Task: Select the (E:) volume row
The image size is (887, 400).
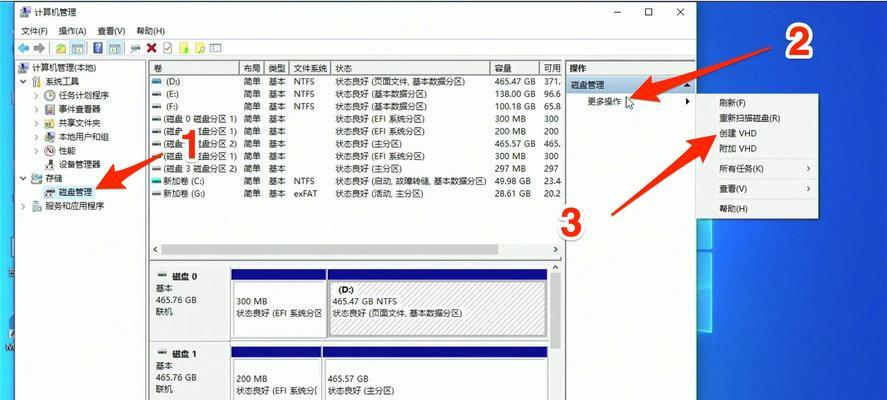Action: point(356,94)
